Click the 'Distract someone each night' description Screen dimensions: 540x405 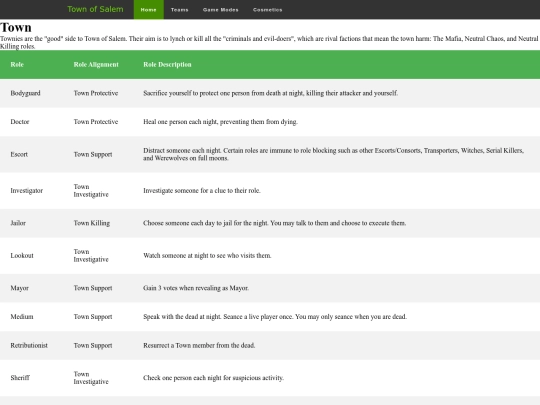(333, 154)
